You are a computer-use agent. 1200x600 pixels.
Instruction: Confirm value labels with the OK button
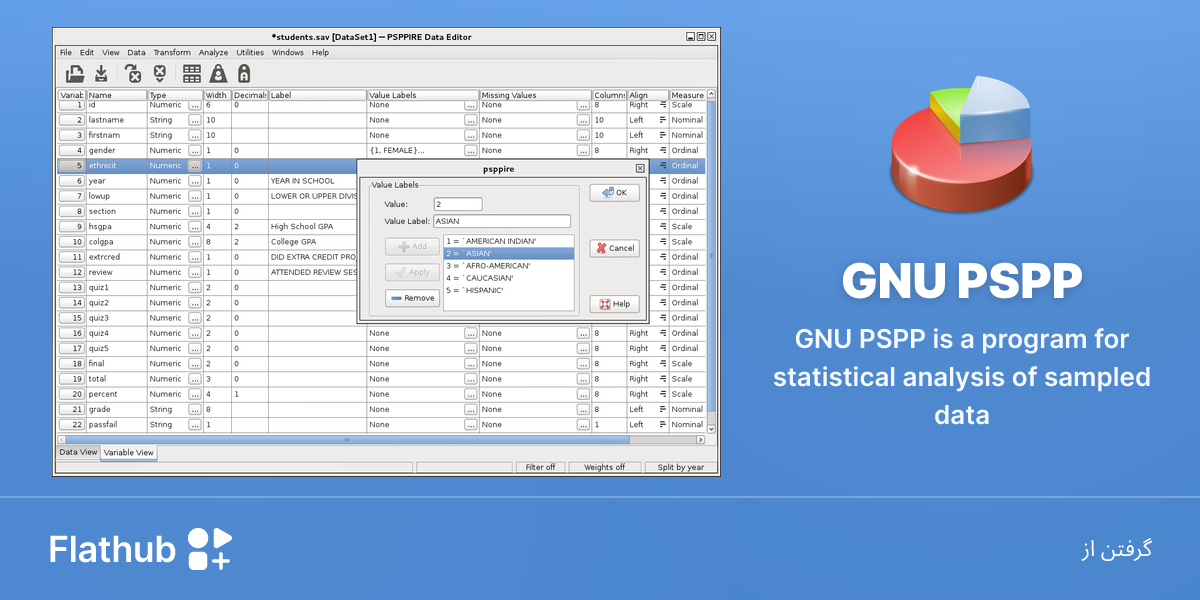coord(615,193)
